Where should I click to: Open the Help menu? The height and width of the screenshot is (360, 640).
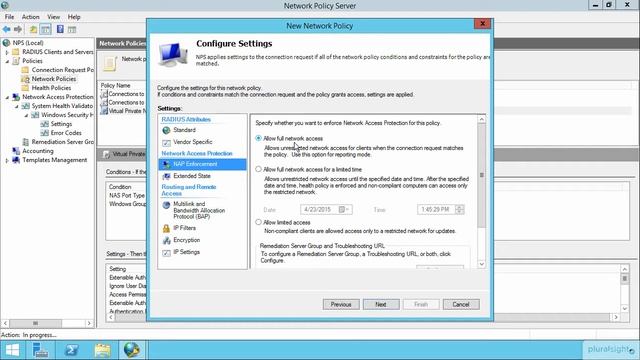click(x=74, y=17)
